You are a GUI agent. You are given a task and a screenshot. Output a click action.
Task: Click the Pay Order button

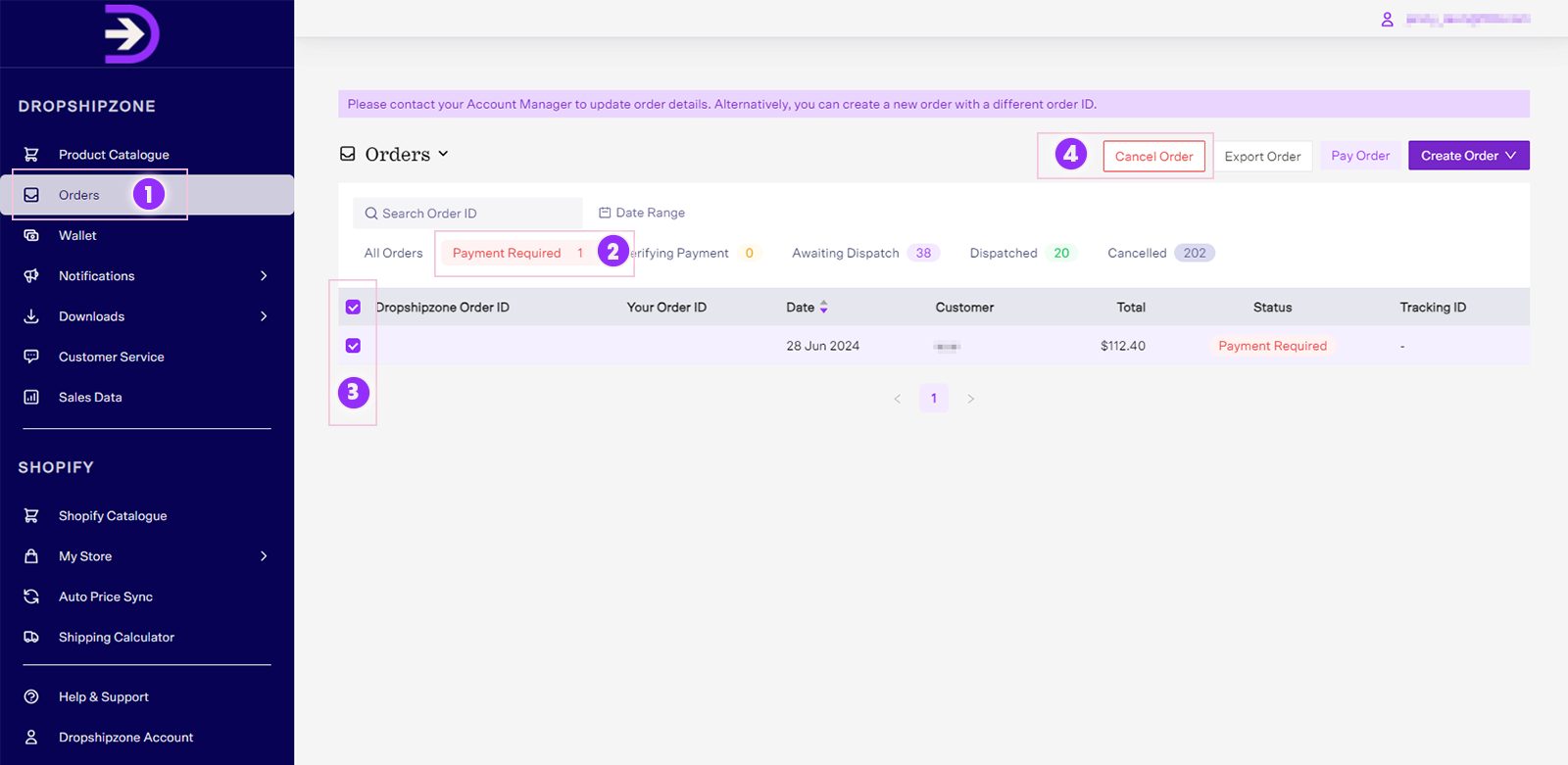(1360, 156)
